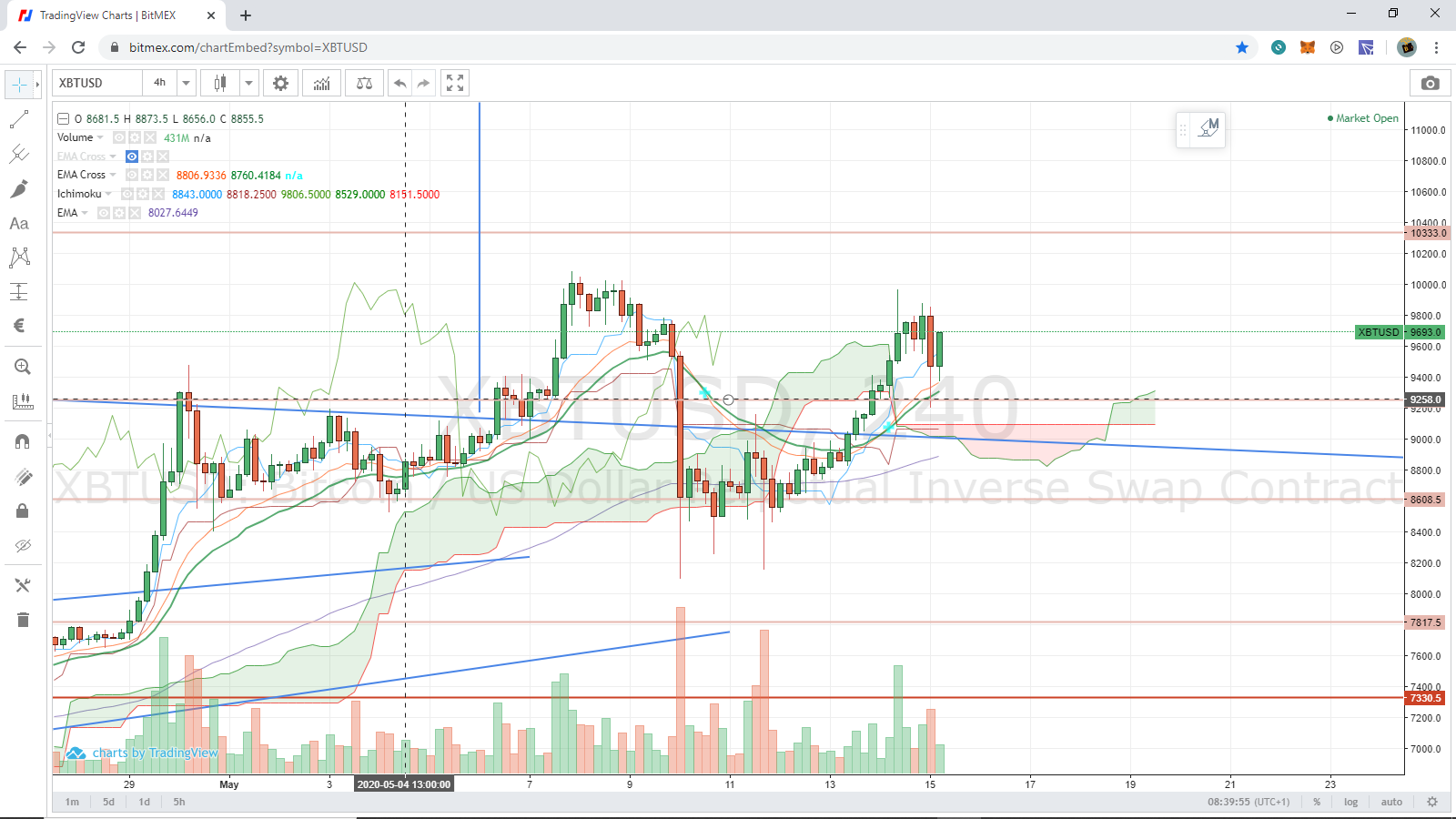Open the candlestick chart style button
The height and width of the screenshot is (819, 1456).
(220, 83)
